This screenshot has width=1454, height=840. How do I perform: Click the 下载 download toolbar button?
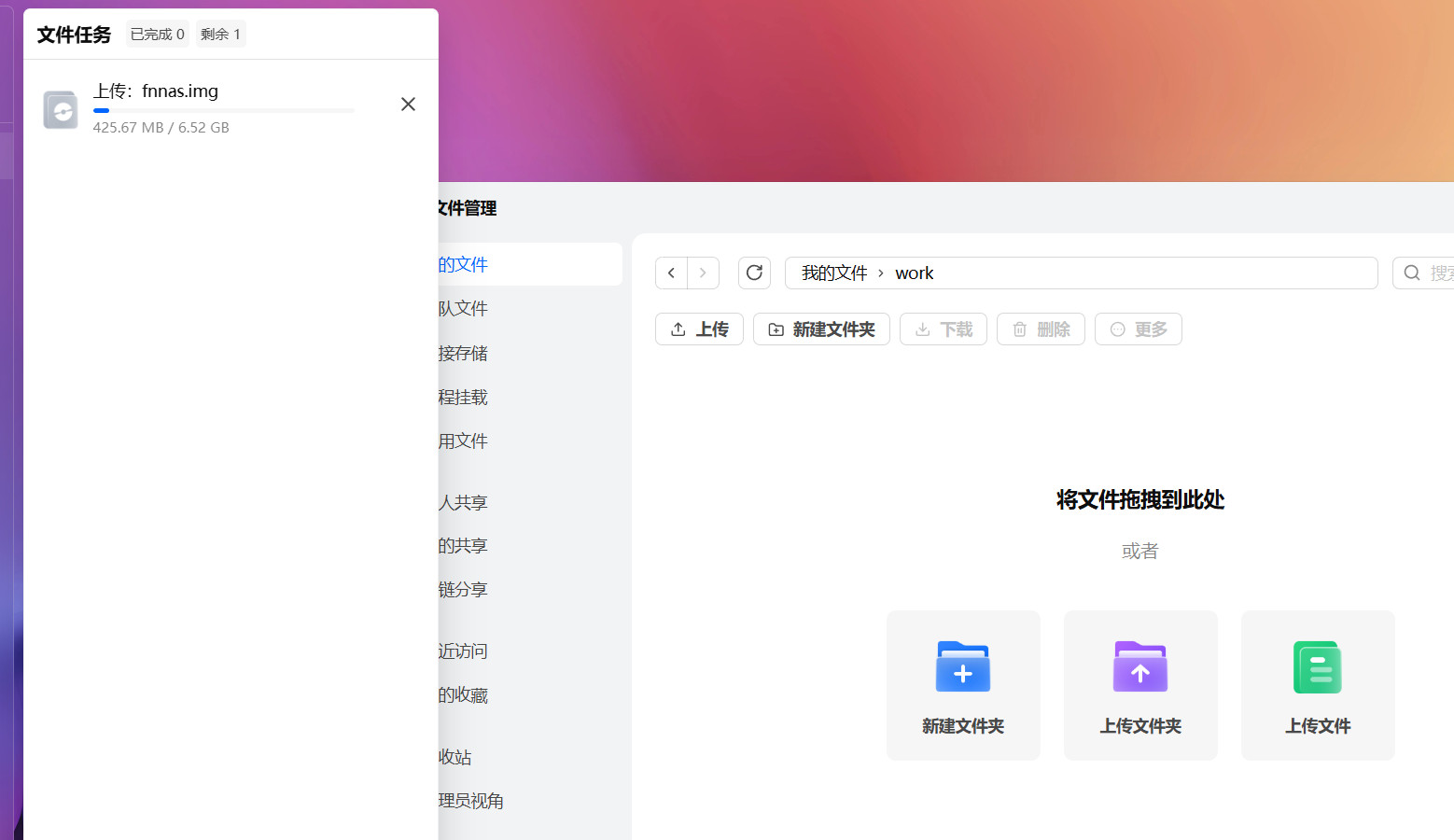[x=943, y=329]
